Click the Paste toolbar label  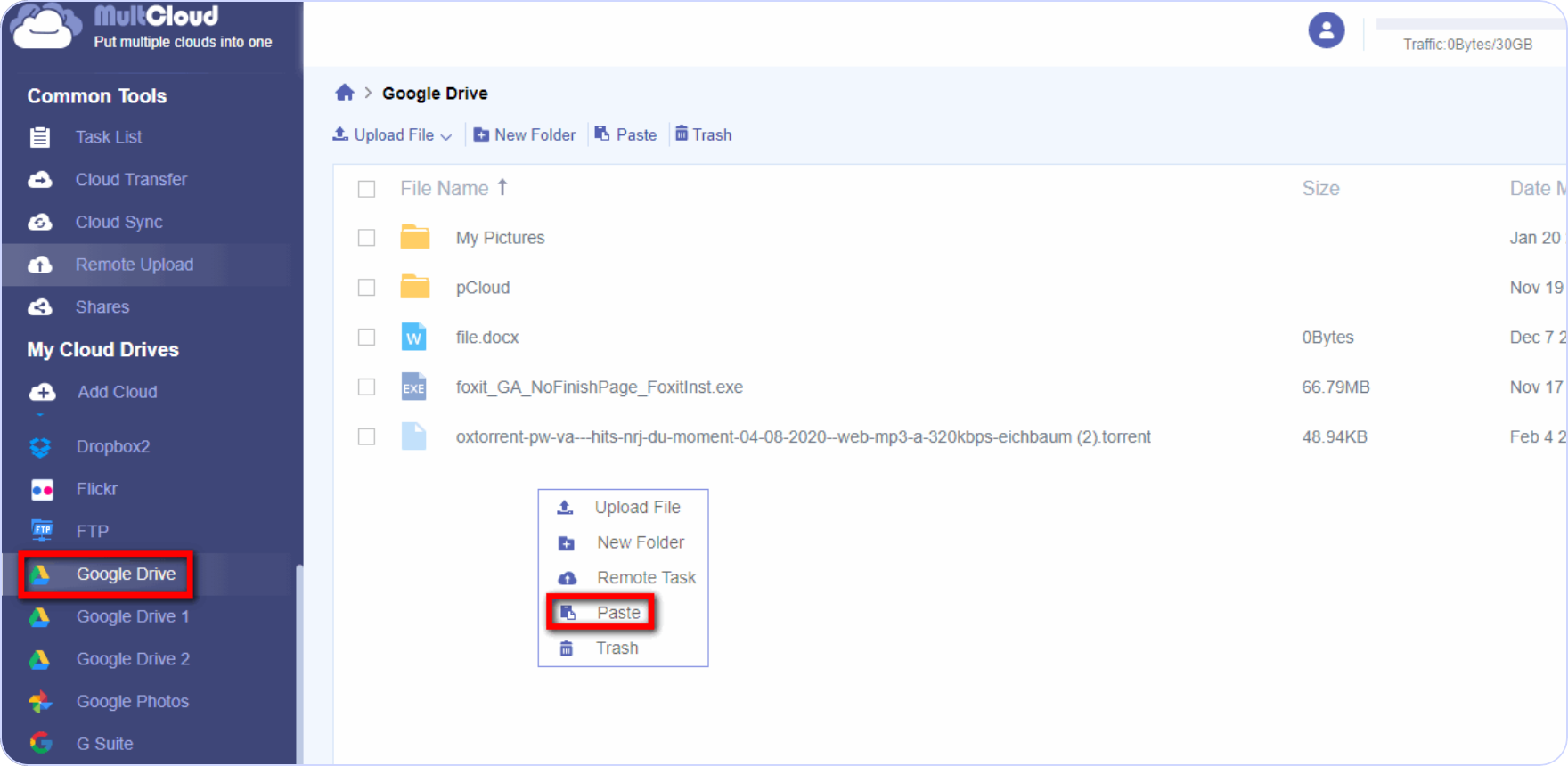(x=637, y=134)
